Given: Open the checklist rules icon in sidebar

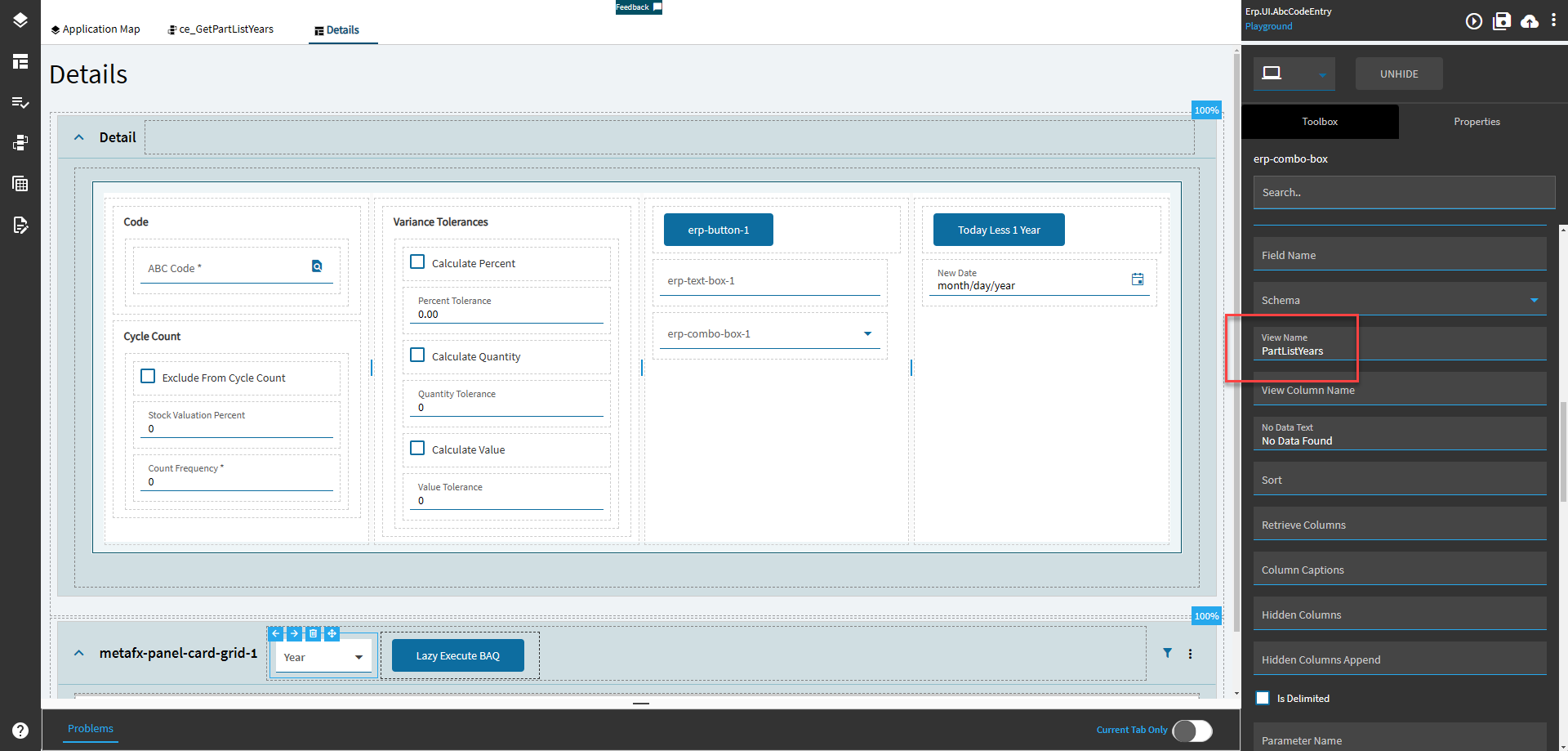Looking at the screenshot, I should pyautogui.click(x=20, y=102).
